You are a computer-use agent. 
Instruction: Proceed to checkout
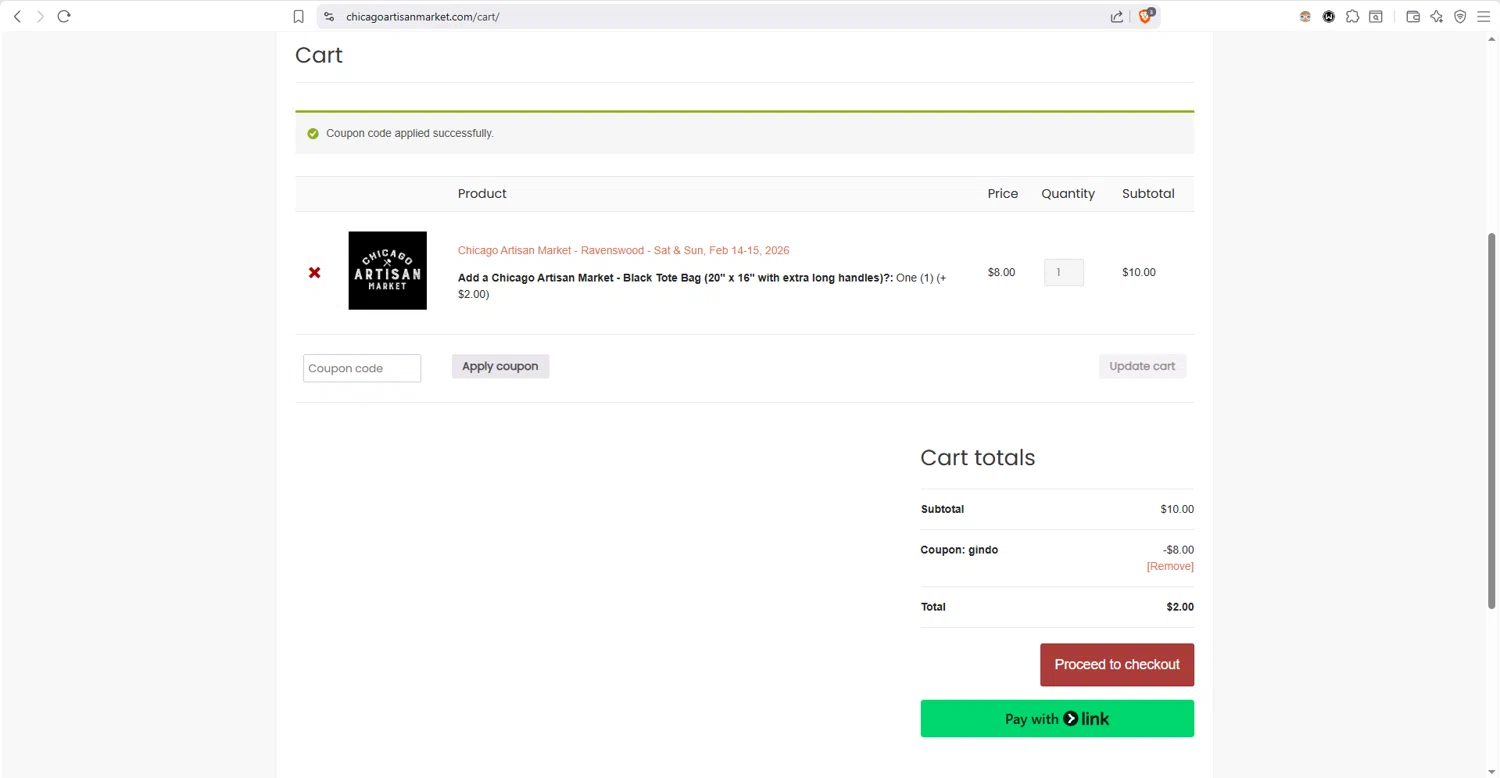pos(1117,664)
